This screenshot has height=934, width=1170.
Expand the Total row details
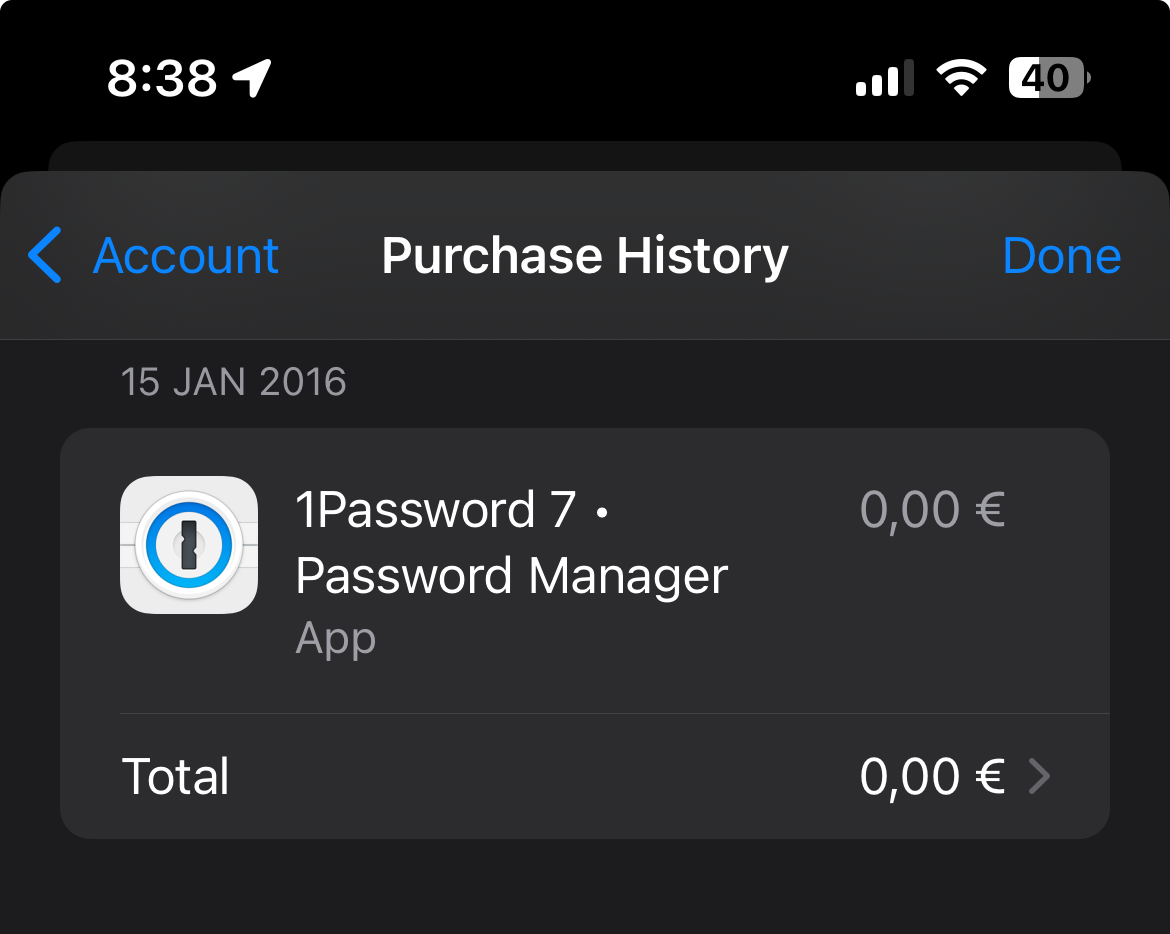(x=585, y=776)
